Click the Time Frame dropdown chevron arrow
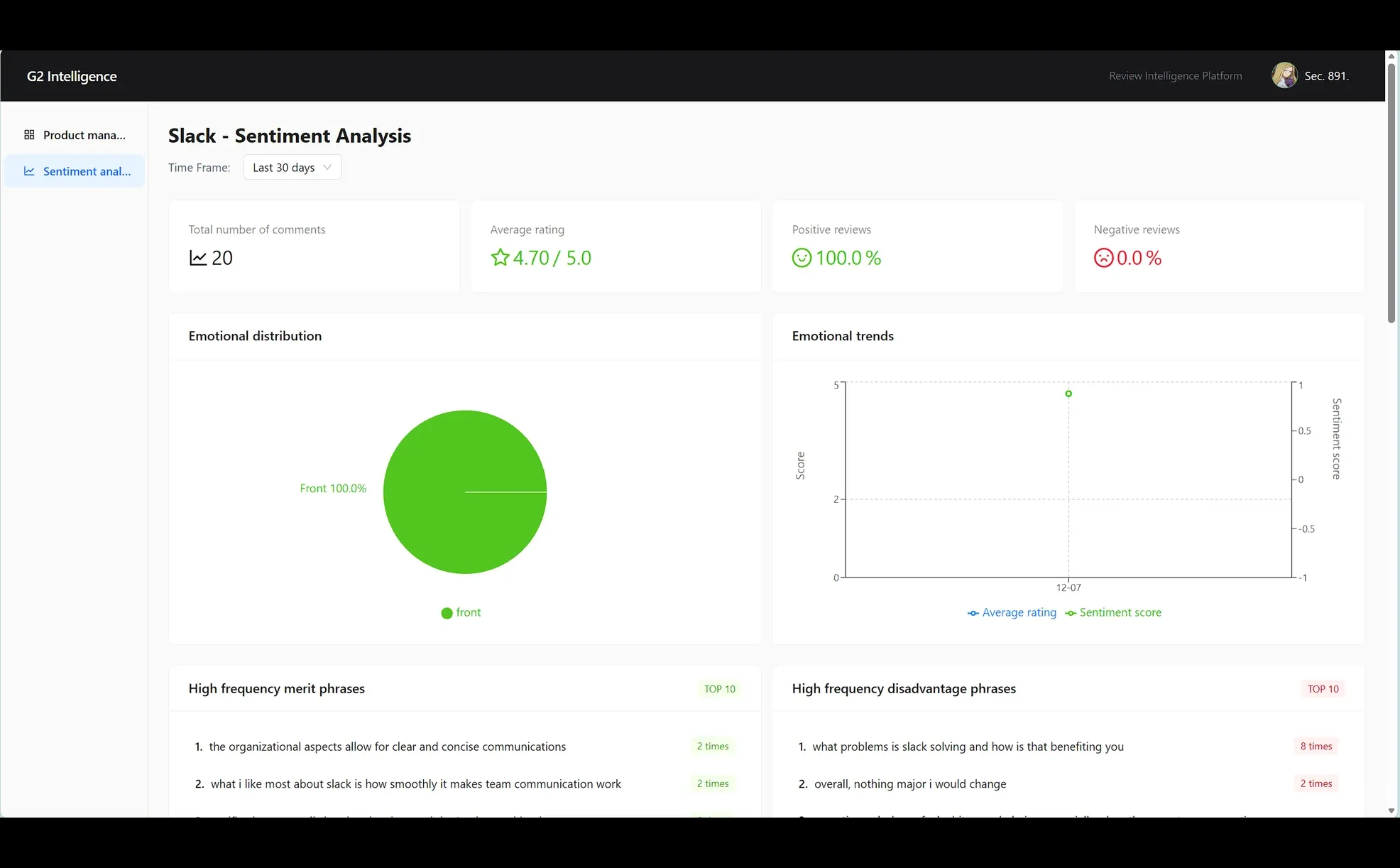The height and width of the screenshot is (868, 1400). [x=327, y=168]
